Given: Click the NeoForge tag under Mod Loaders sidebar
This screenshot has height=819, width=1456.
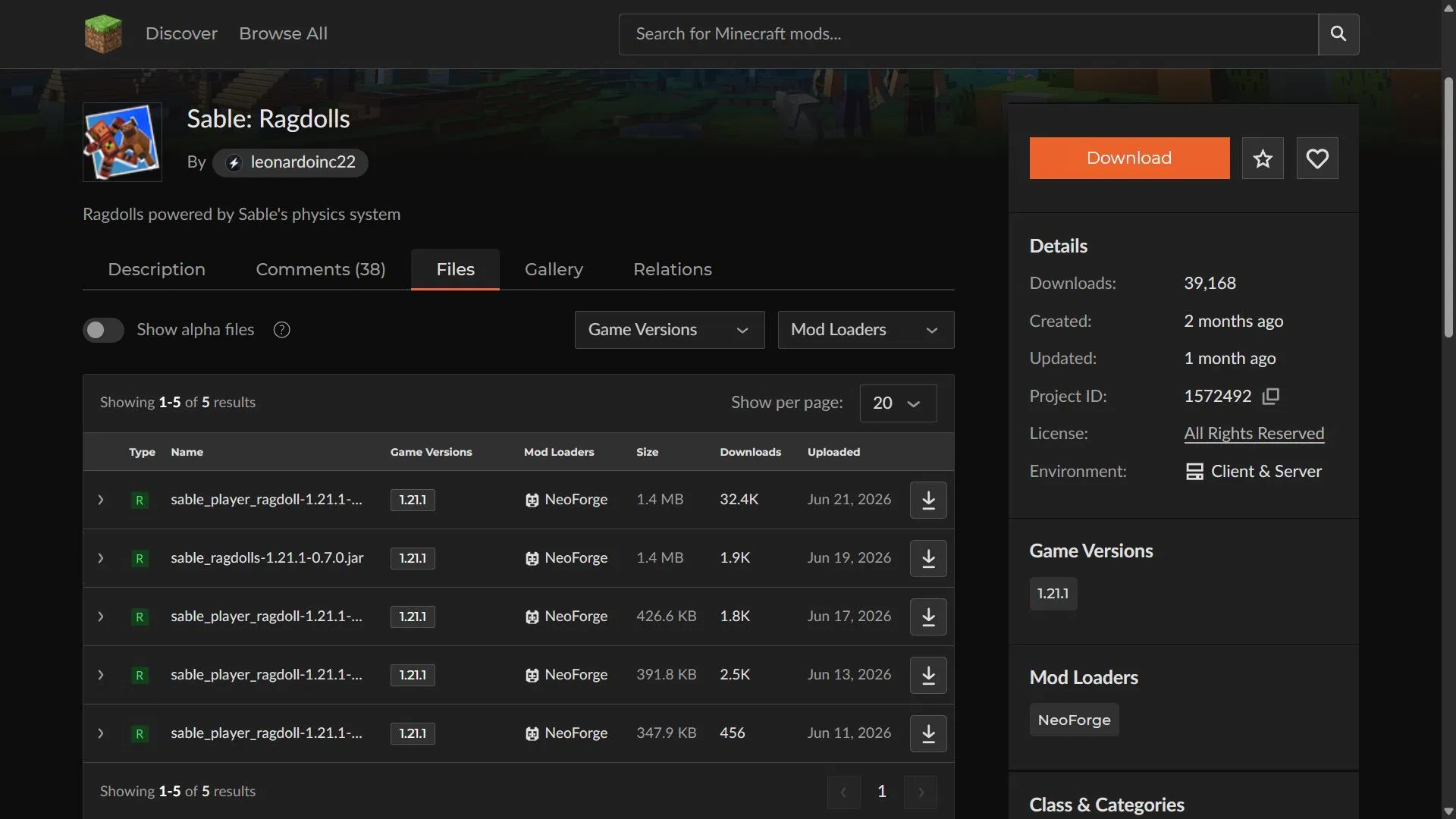Looking at the screenshot, I should [1074, 720].
